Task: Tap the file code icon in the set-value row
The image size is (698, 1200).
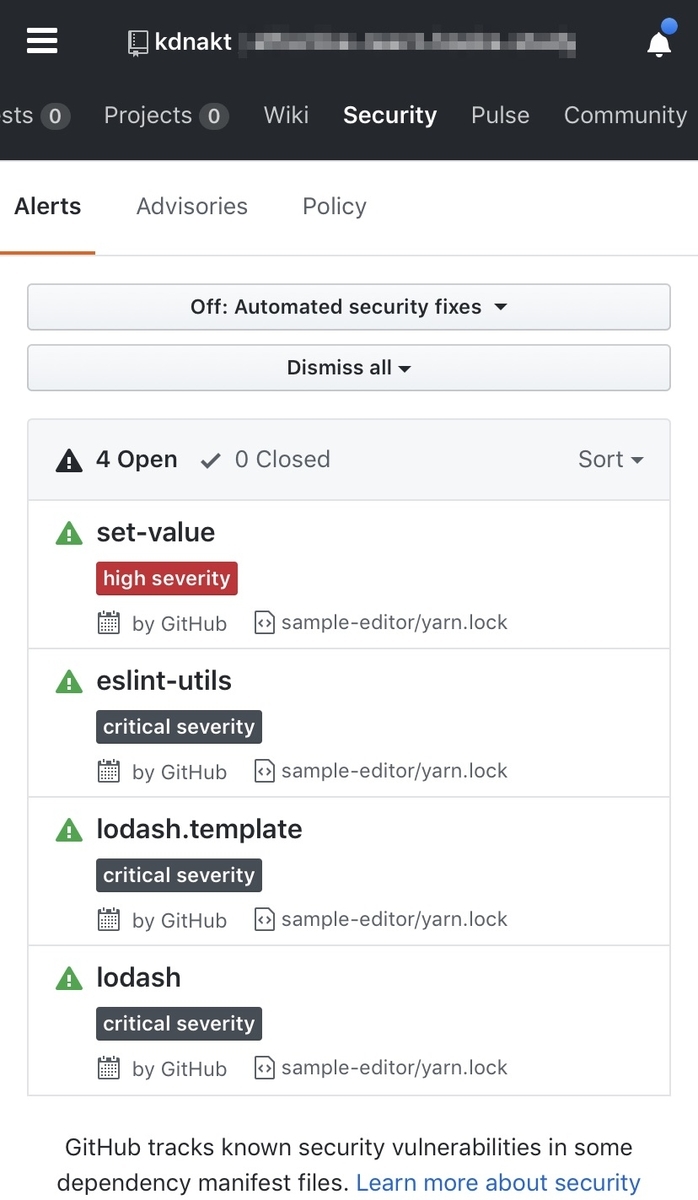Action: [x=264, y=623]
